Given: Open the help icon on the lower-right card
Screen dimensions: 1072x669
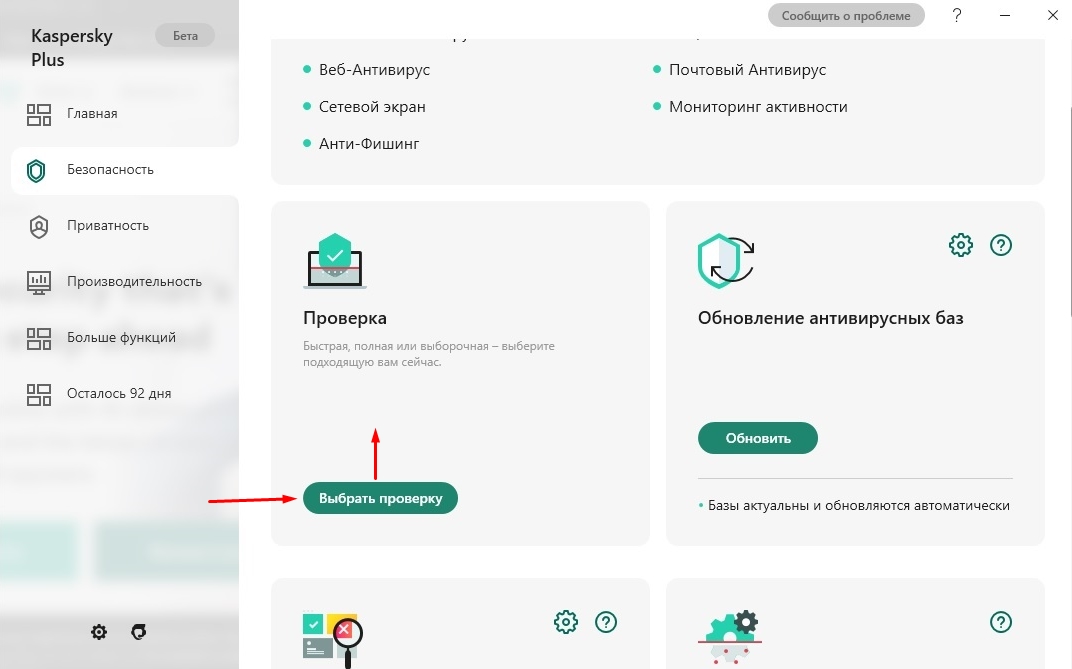Looking at the screenshot, I should tap(1001, 622).
